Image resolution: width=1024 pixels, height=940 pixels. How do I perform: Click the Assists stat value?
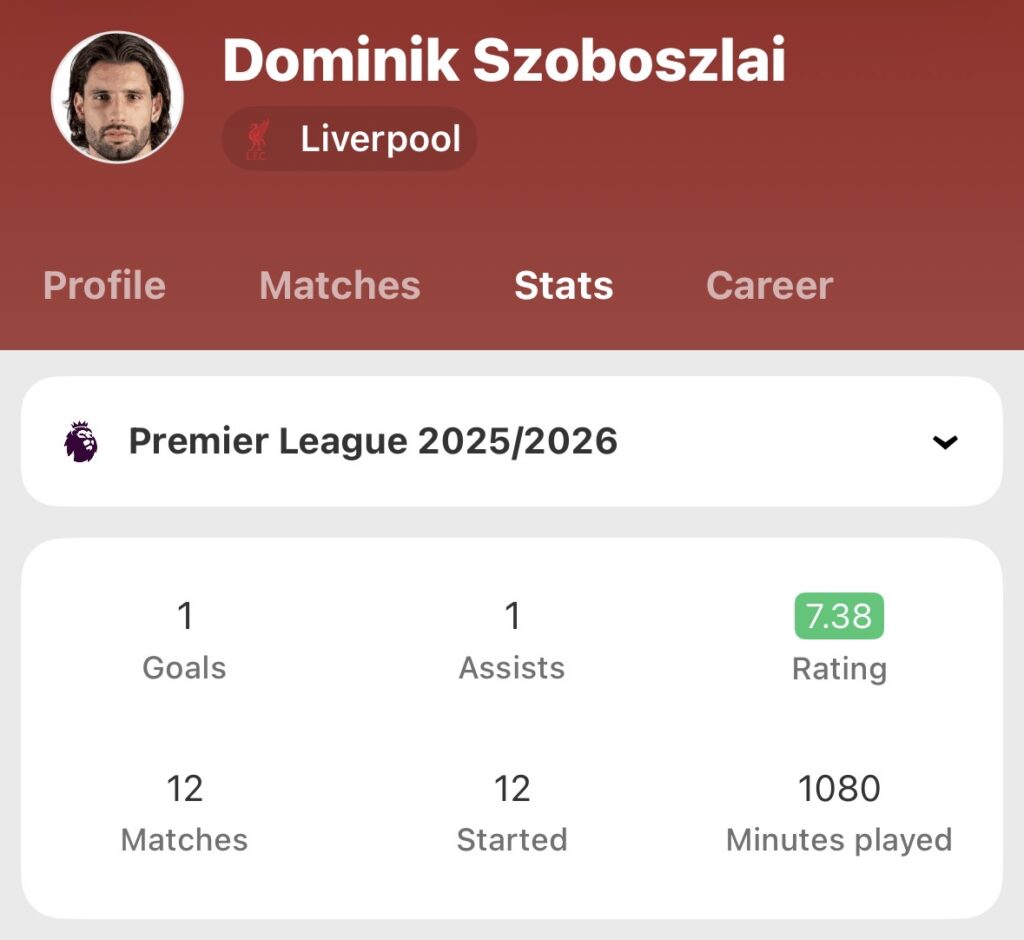pyautogui.click(x=512, y=616)
